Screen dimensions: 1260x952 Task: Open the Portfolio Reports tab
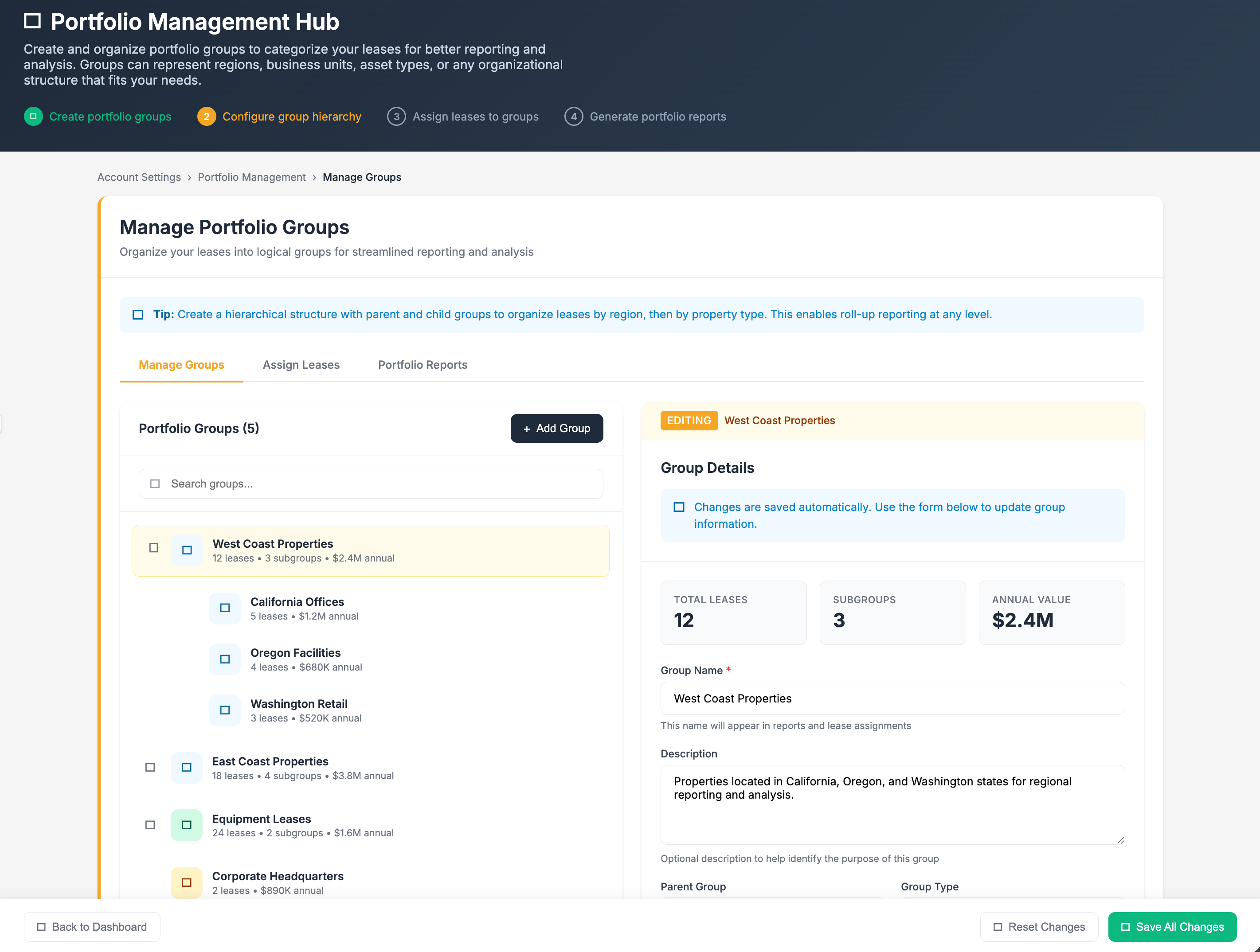pyautogui.click(x=423, y=364)
